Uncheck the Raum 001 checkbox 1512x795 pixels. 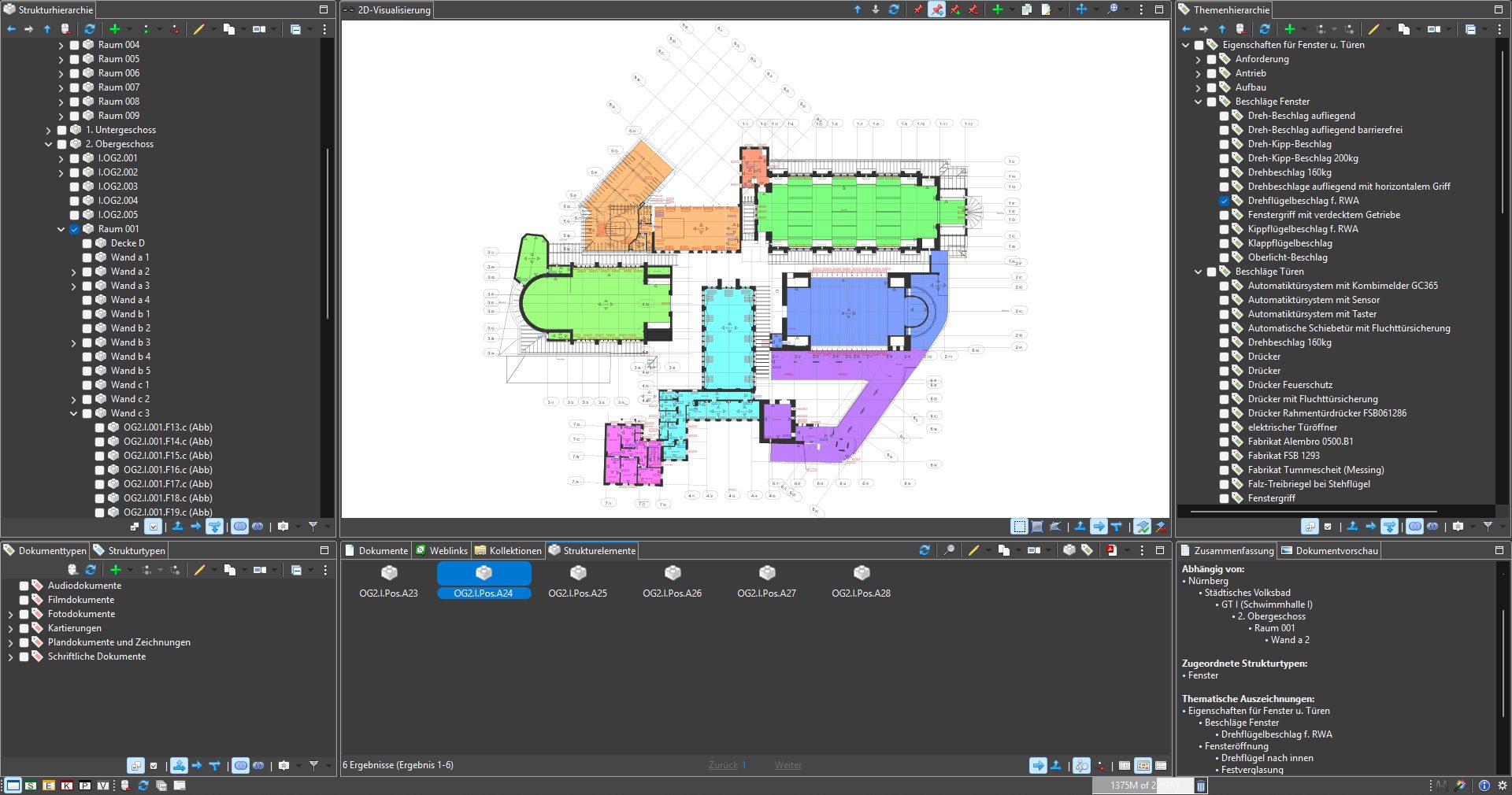[x=75, y=229]
